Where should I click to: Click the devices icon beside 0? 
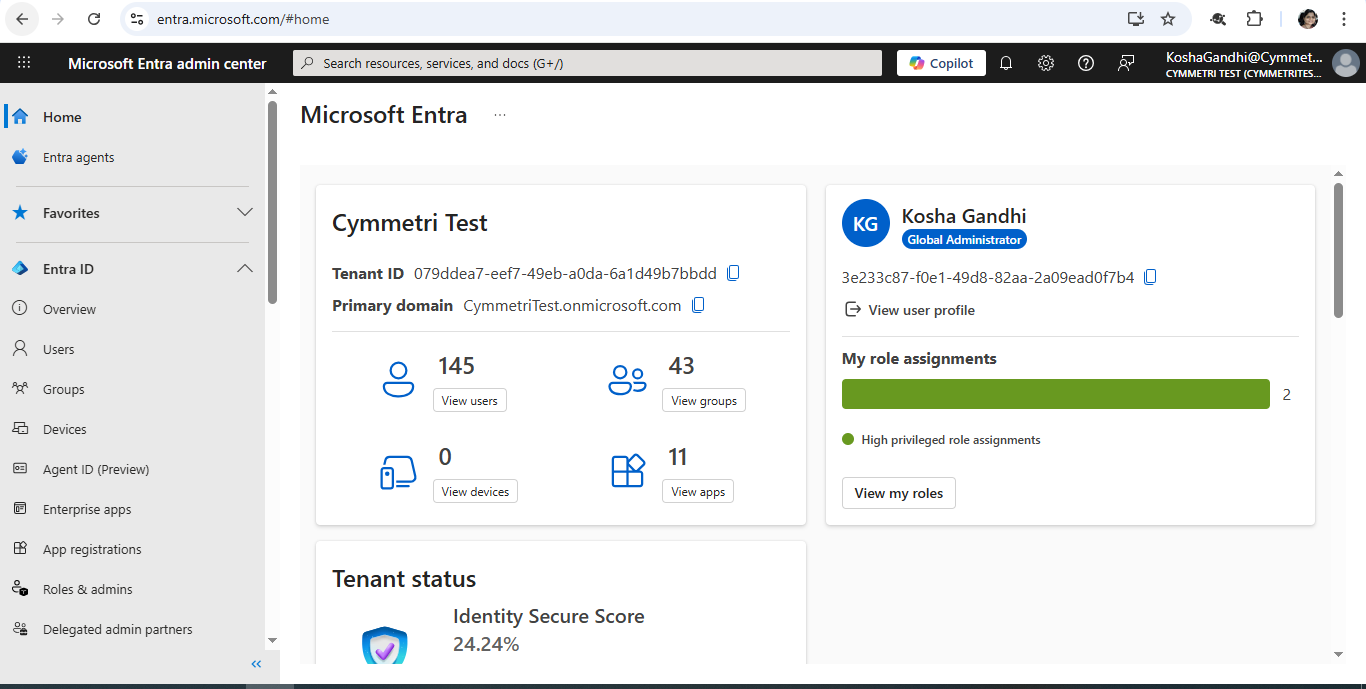pyautogui.click(x=398, y=472)
